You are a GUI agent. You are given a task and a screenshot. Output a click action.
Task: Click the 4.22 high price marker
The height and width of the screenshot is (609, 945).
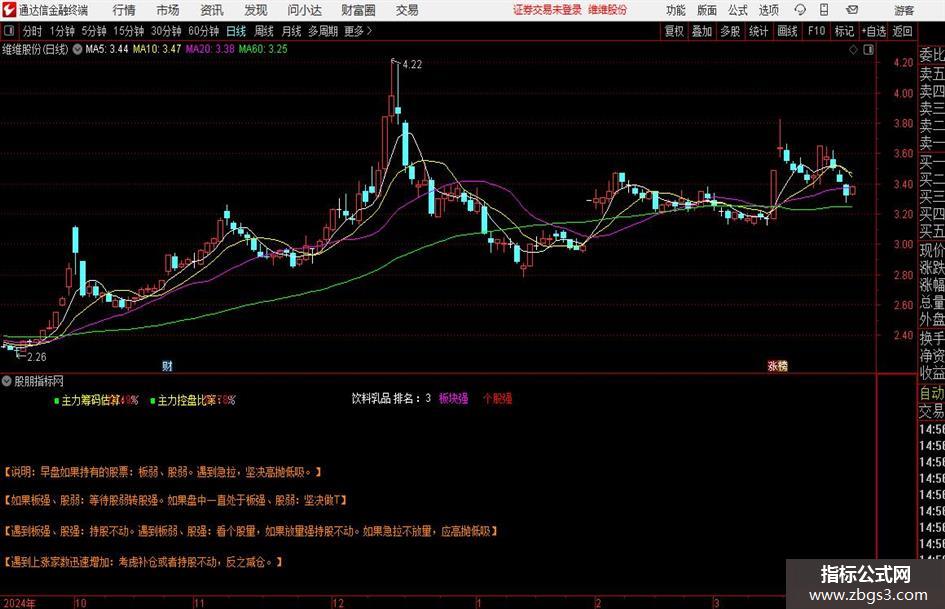click(x=412, y=65)
